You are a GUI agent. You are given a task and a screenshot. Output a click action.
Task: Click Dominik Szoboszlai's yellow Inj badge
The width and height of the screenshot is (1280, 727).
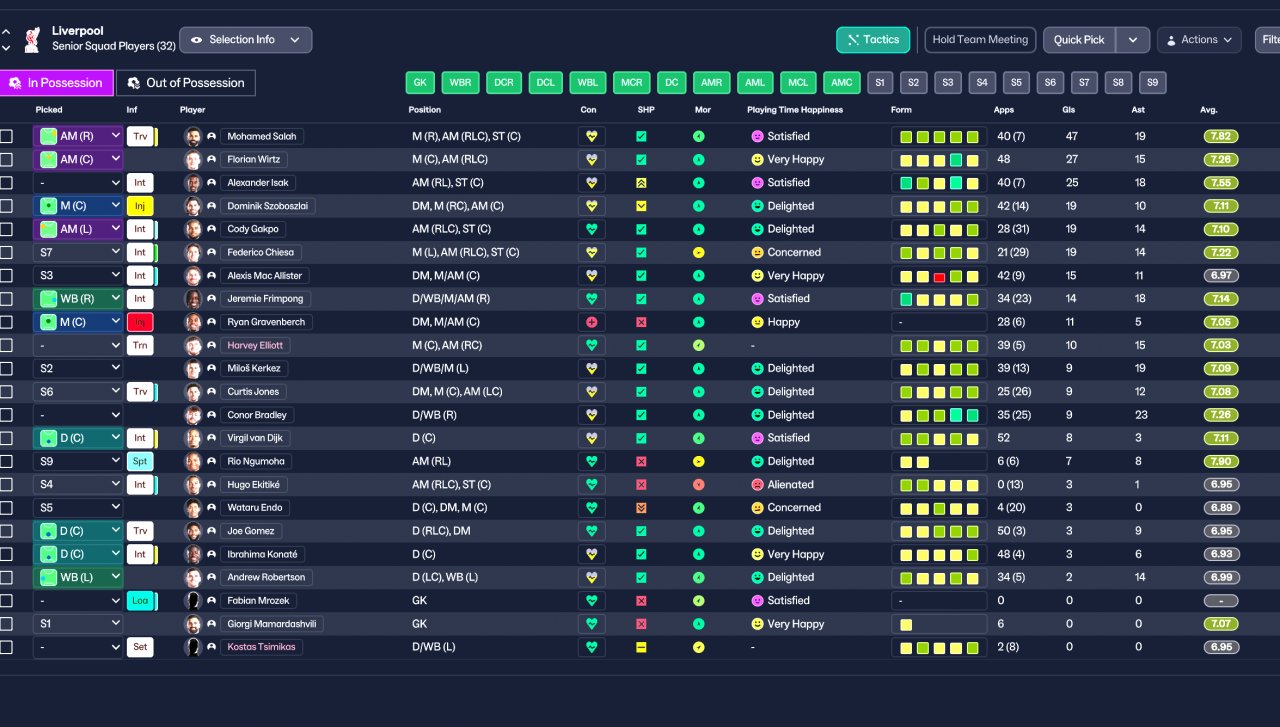(x=140, y=206)
